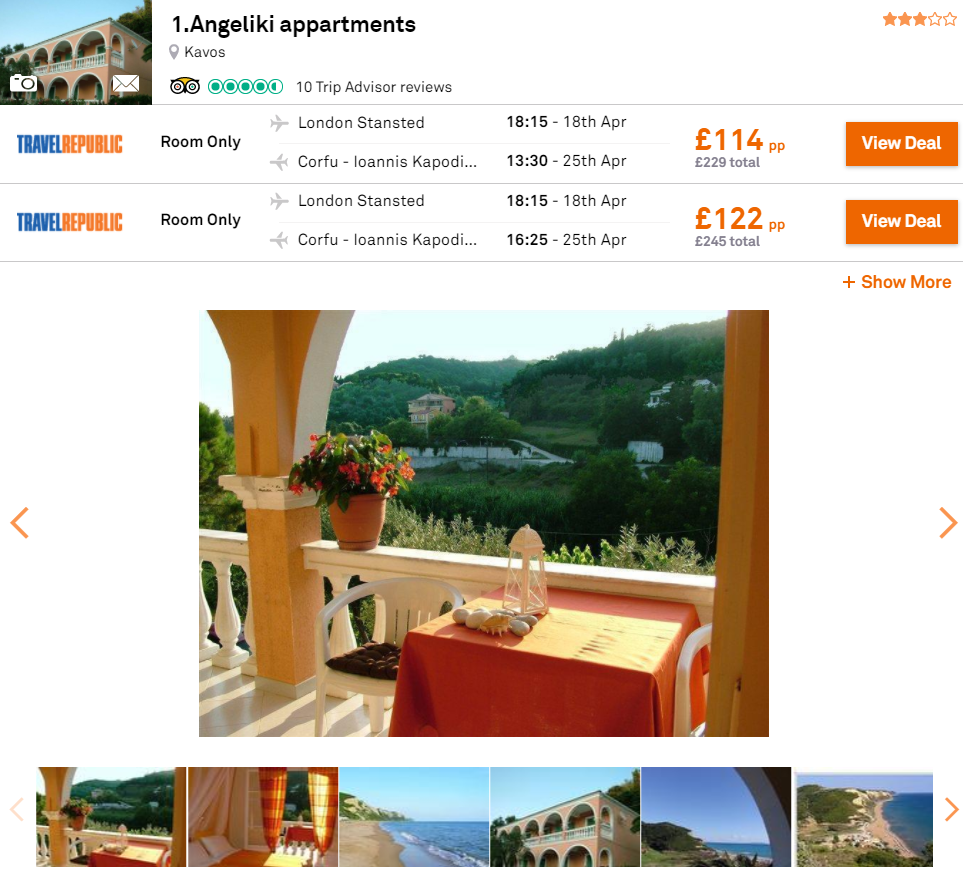Open the Angeliki appartments title link
This screenshot has width=963, height=869.
(x=294, y=25)
